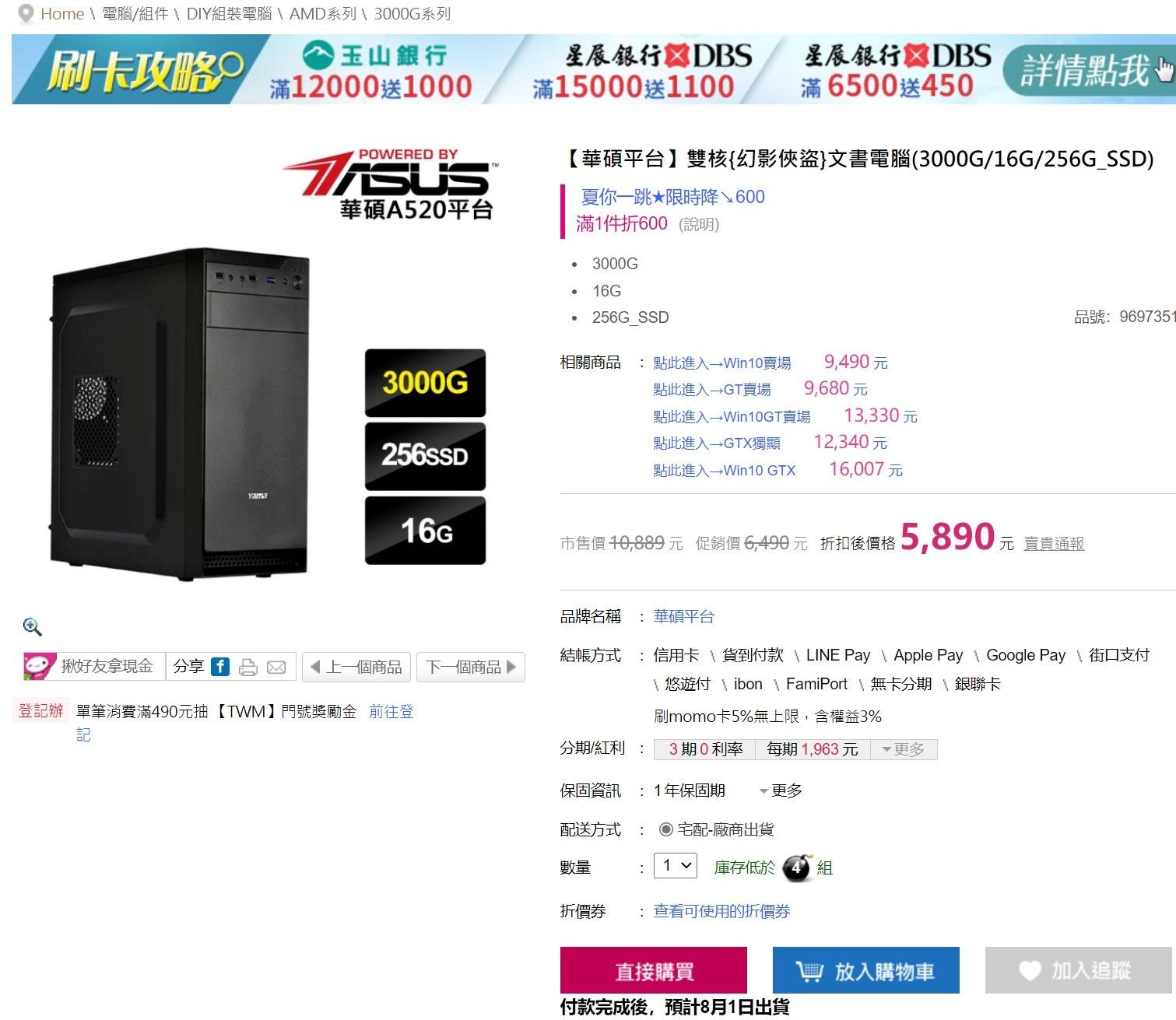Viewport: 1176px width, 1020px height.
Task: Click the magnifier zoom icon under product image
Action: pyautogui.click(x=32, y=626)
